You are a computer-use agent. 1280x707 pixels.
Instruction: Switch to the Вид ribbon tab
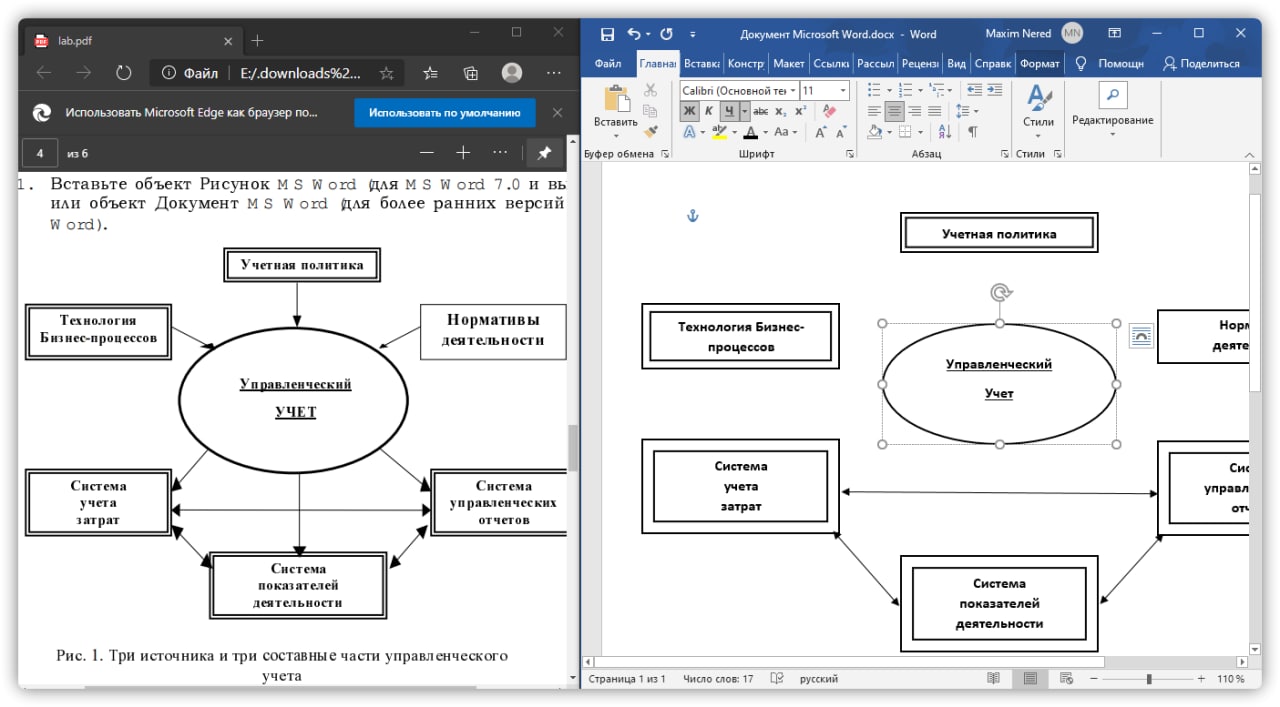click(x=957, y=63)
